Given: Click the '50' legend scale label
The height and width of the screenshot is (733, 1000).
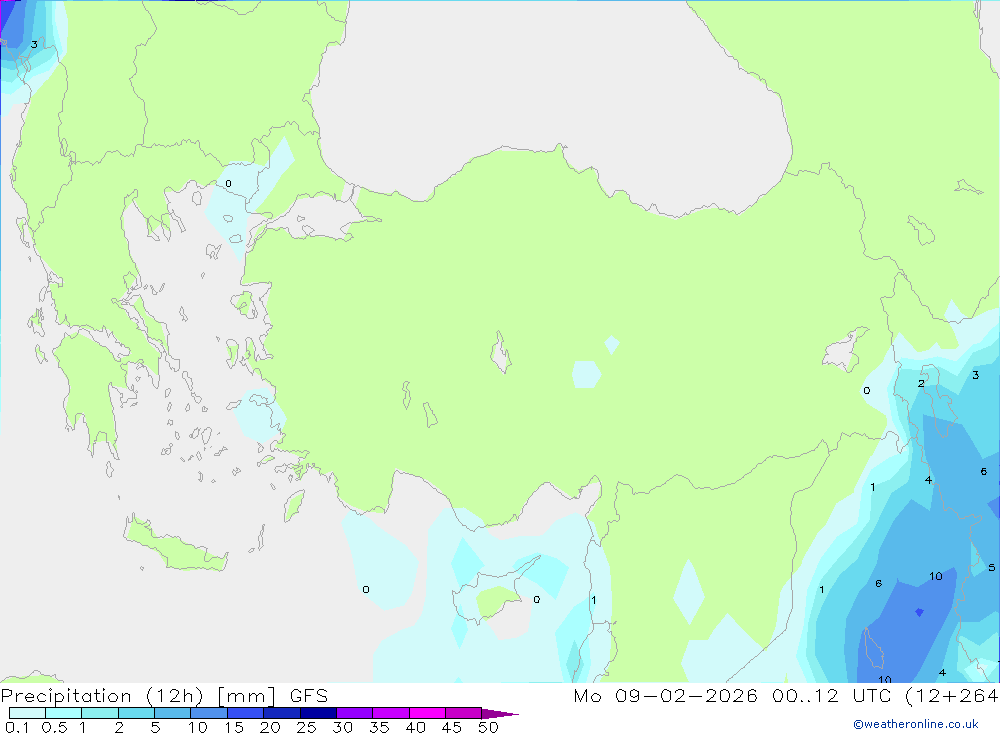Looking at the screenshot, I should pos(488,727).
